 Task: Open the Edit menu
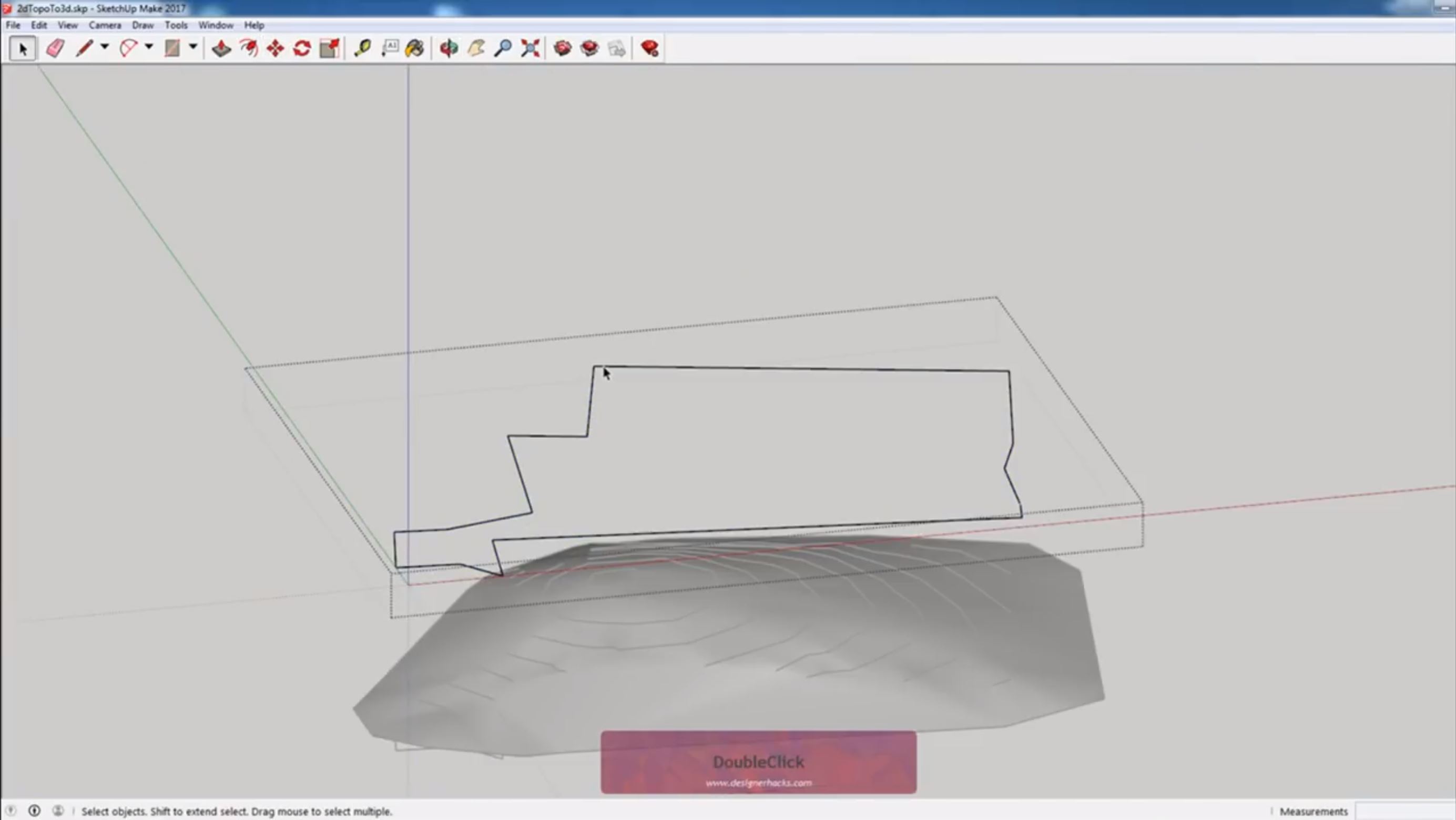(39, 25)
